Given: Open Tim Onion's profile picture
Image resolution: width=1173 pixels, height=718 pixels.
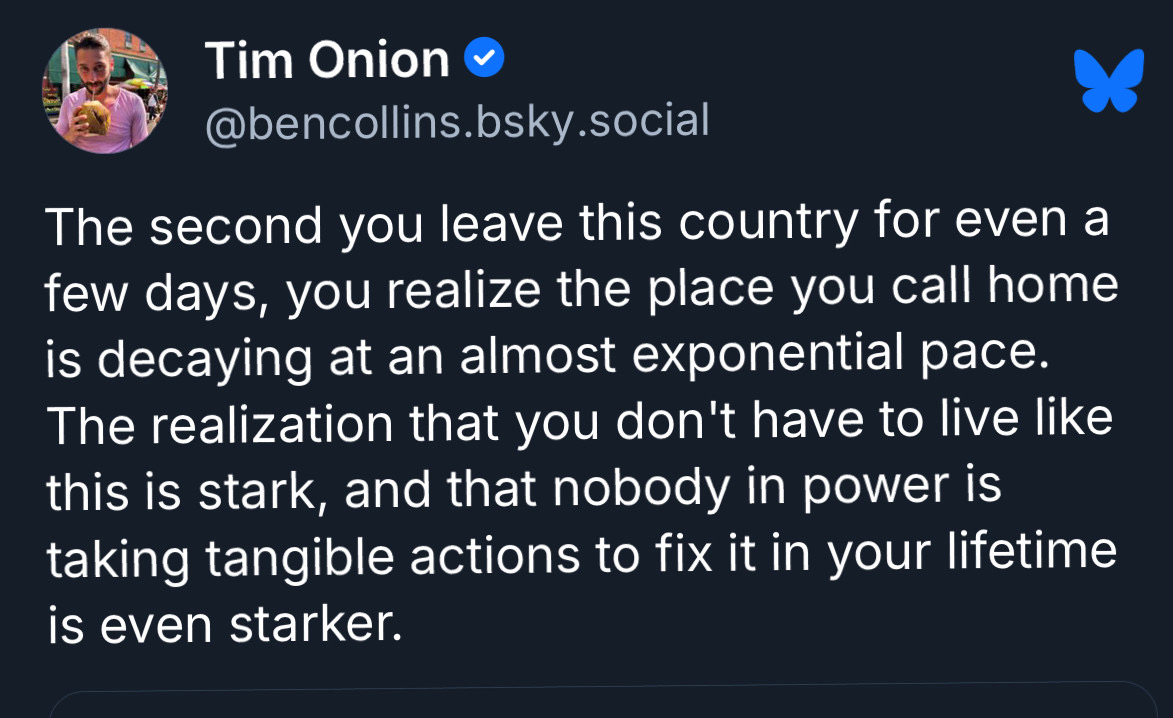Looking at the screenshot, I should click(x=104, y=91).
